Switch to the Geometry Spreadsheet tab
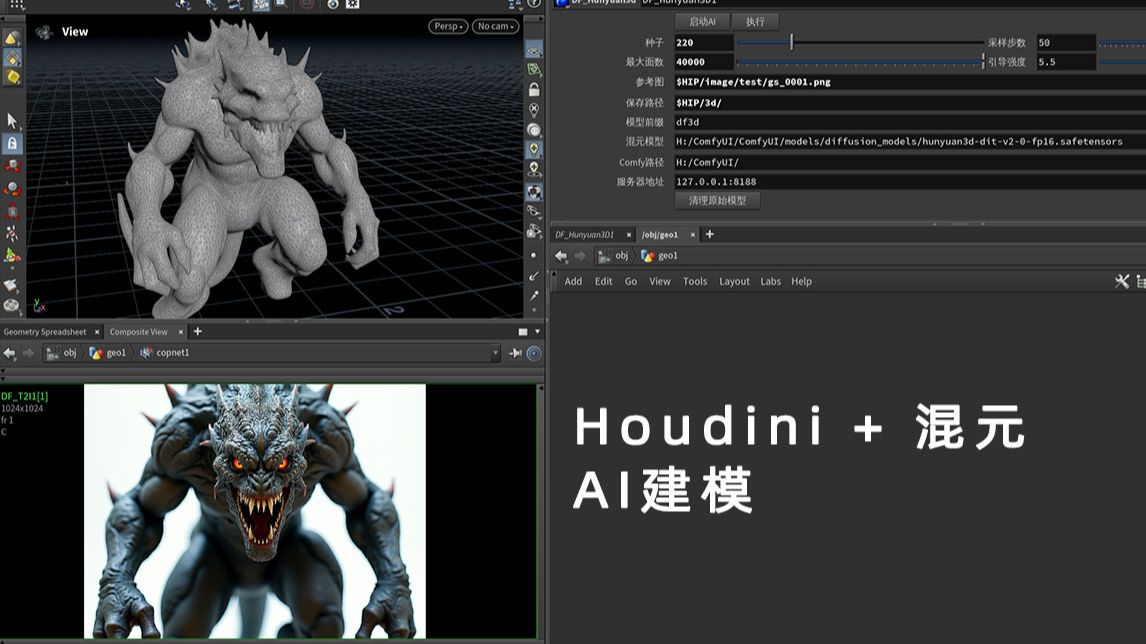Screen dimensions: 1146x644 pyautogui.click(x=45, y=332)
